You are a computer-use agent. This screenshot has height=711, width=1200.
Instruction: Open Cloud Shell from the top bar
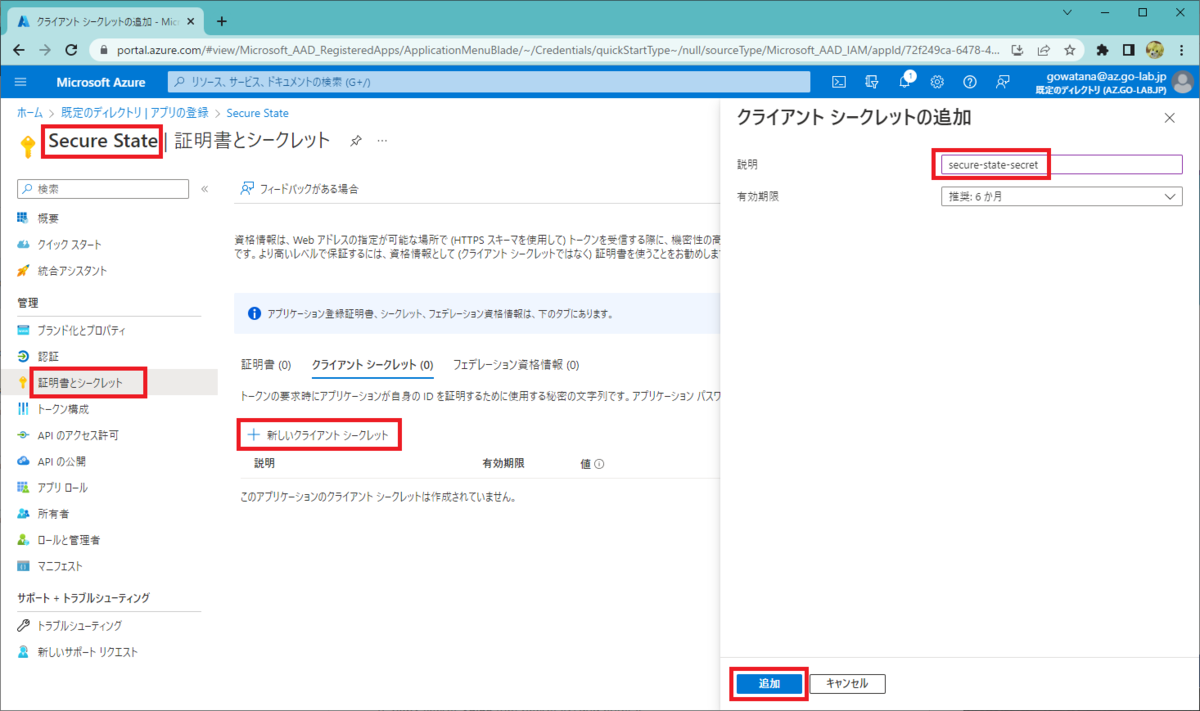click(x=840, y=82)
